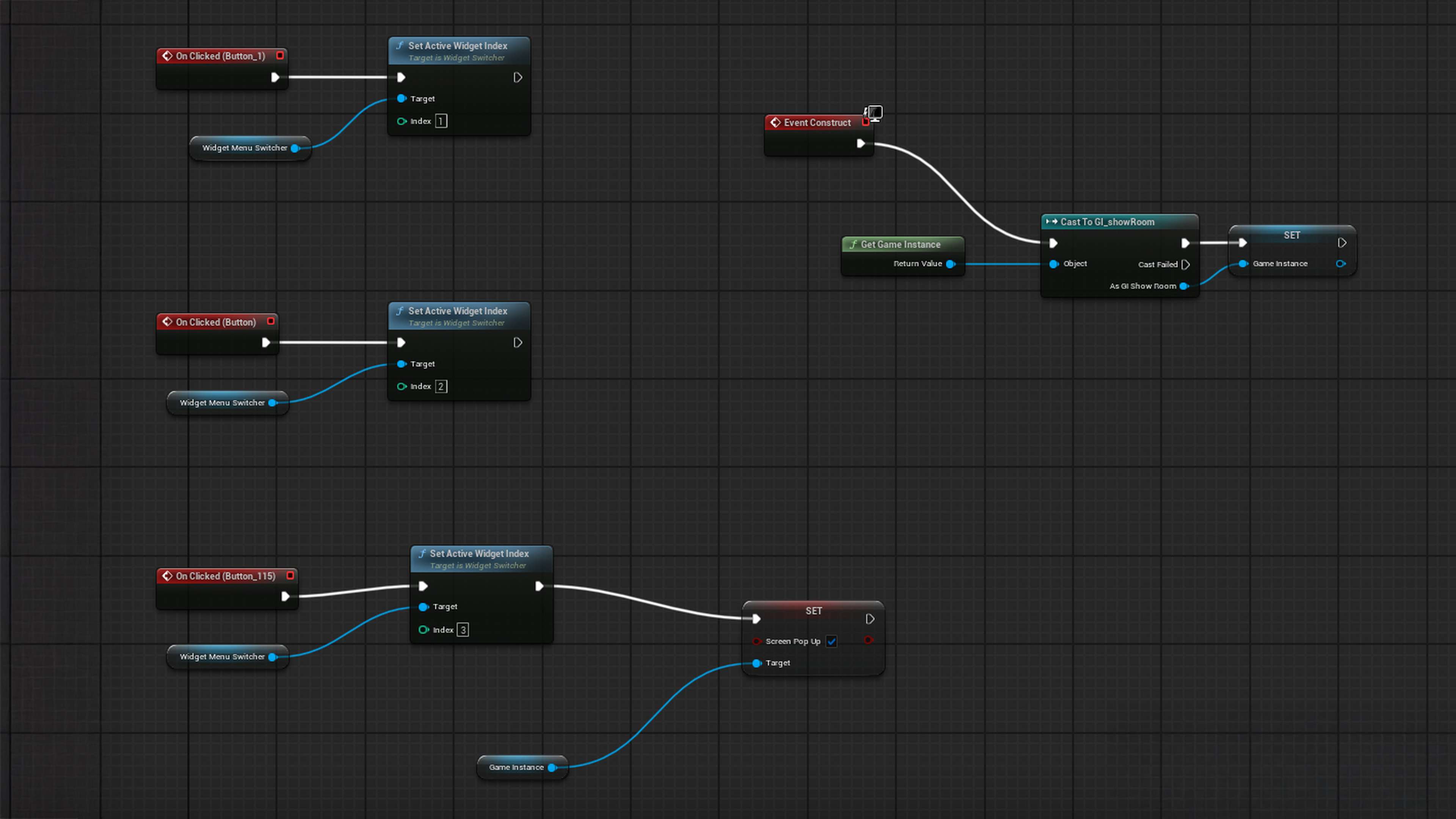Click Target pin on Screen Pop Up SET node

pyautogui.click(x=757, y=663)
